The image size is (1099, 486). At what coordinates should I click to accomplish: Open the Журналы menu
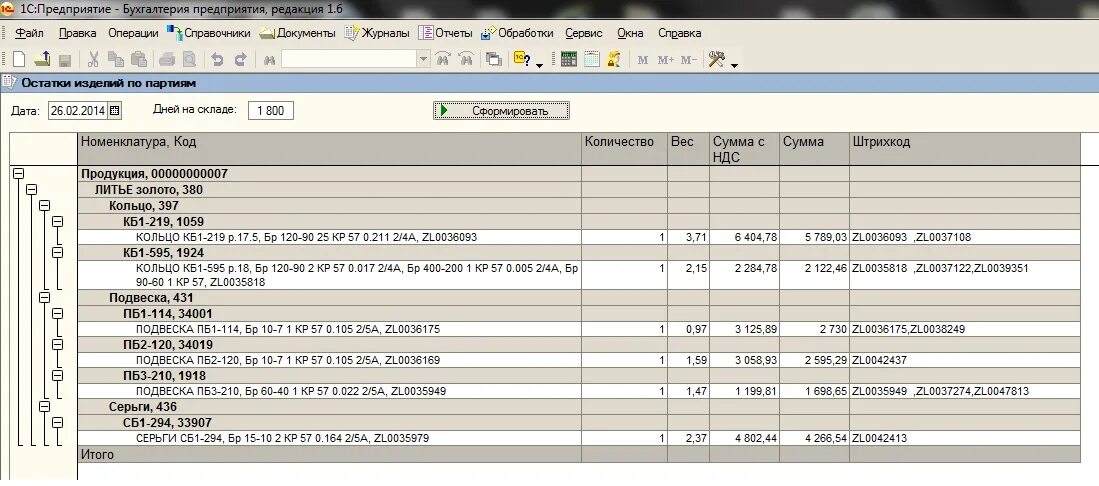click(377, 33)
